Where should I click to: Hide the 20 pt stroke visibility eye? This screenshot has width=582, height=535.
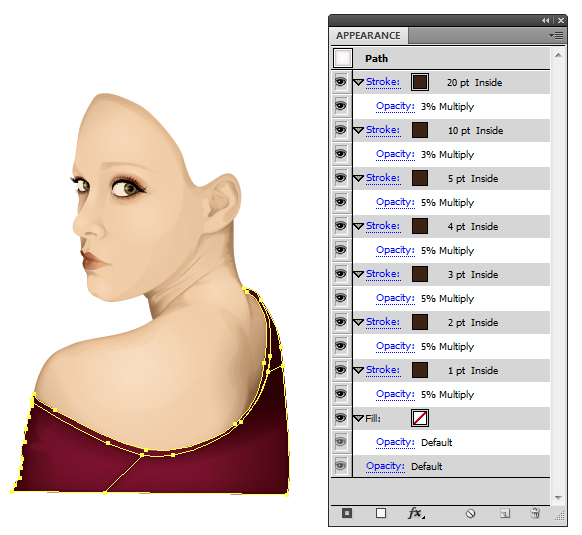click(340, 81)
